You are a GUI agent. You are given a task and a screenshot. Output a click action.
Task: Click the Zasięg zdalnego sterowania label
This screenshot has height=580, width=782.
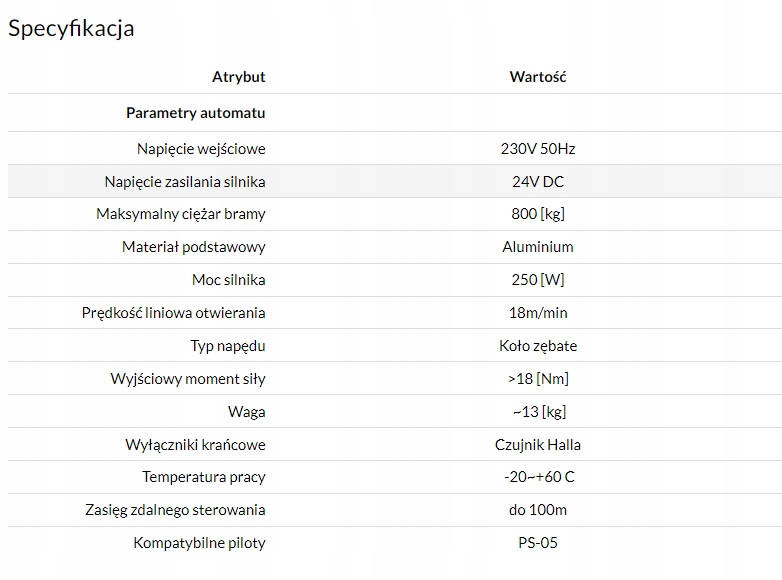pyautogui.click(x=175, y=510)
